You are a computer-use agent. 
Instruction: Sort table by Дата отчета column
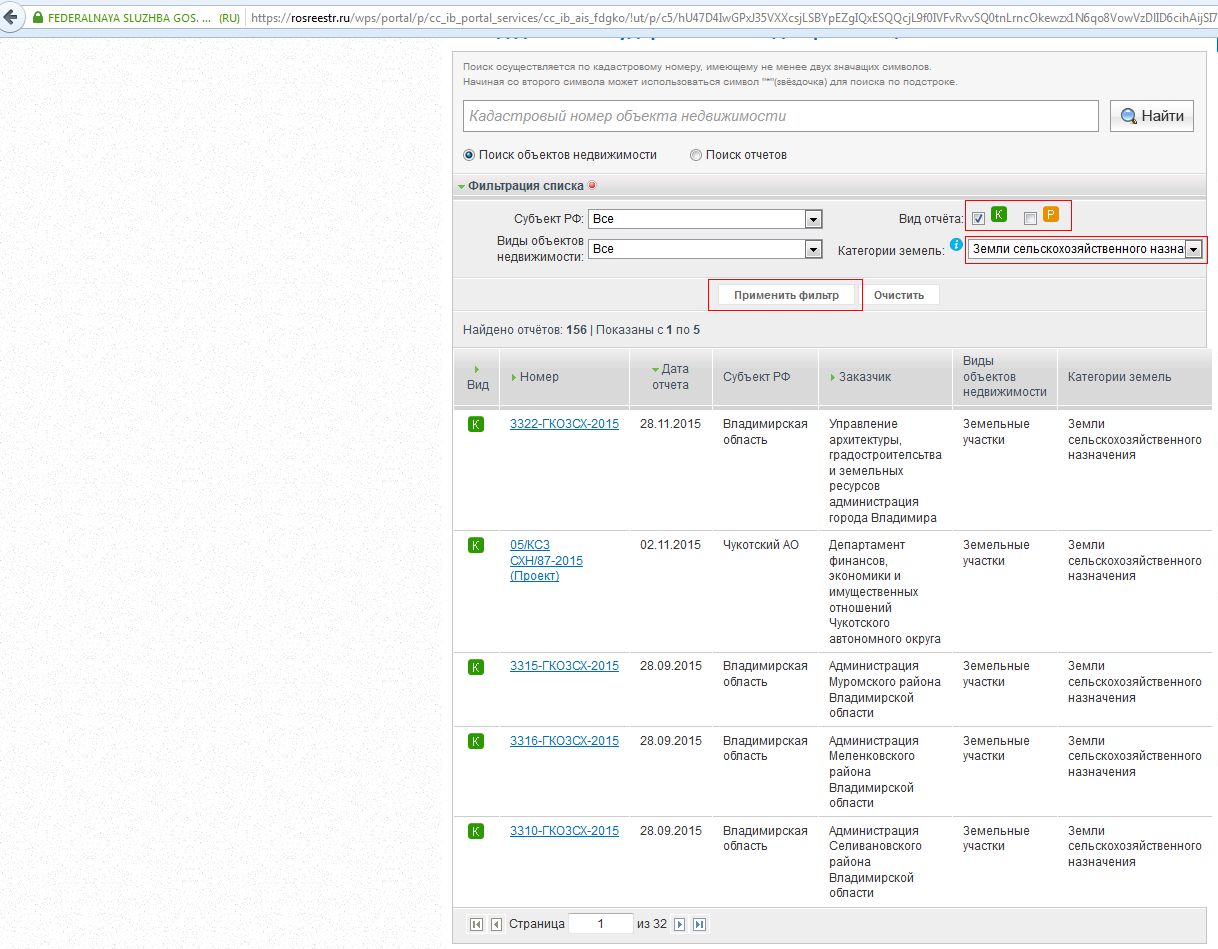[670, 377]
